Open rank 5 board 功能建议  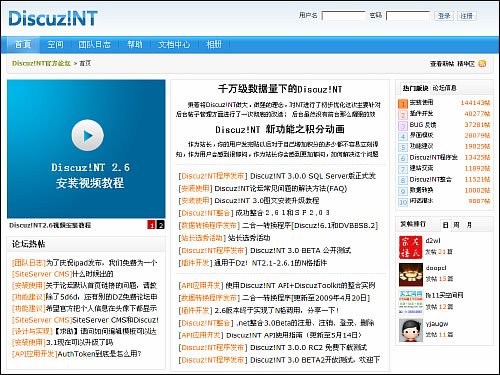tap(421, 146)
